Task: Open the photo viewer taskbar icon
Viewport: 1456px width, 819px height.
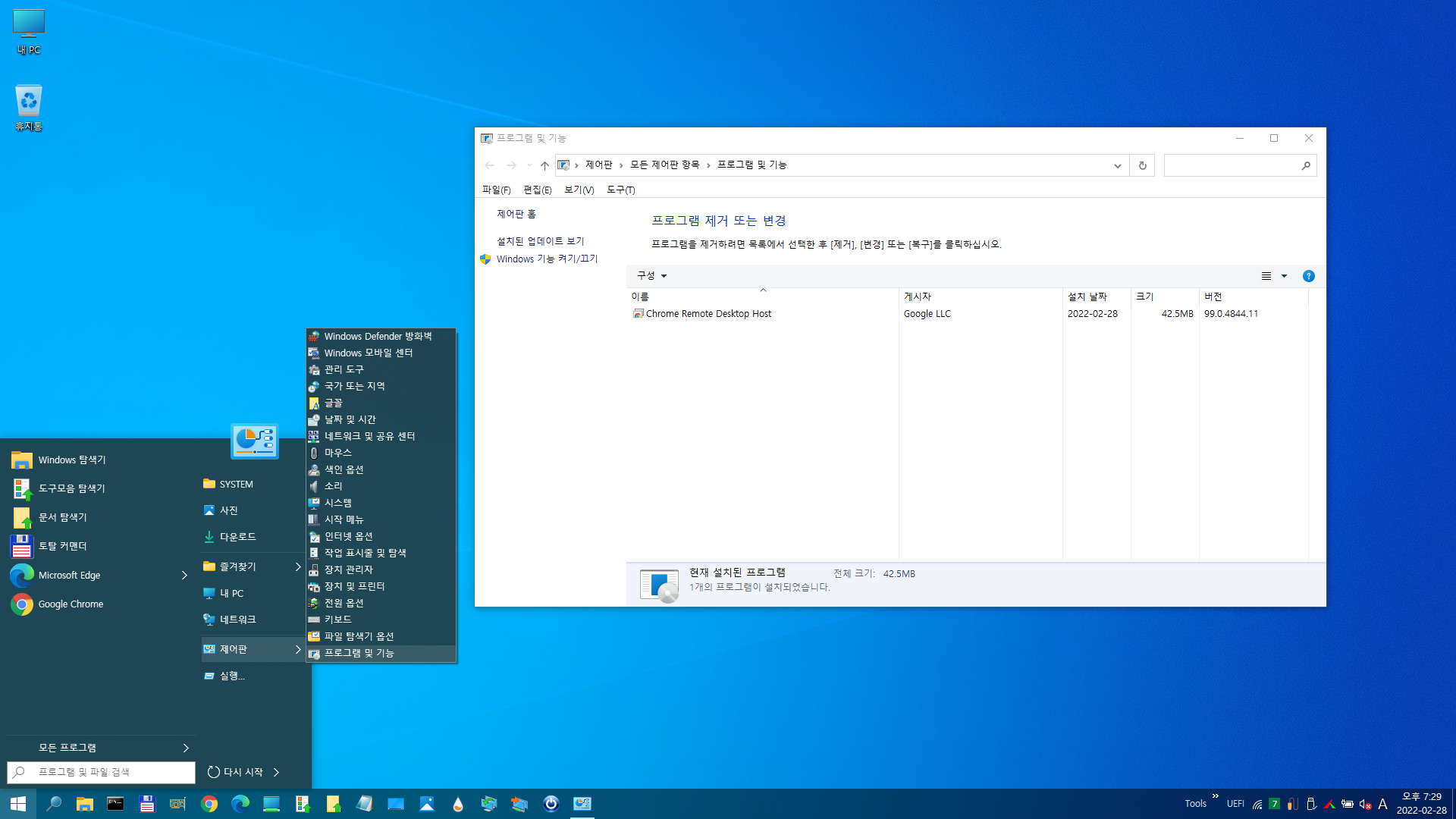Action: [x=427, y=804]
